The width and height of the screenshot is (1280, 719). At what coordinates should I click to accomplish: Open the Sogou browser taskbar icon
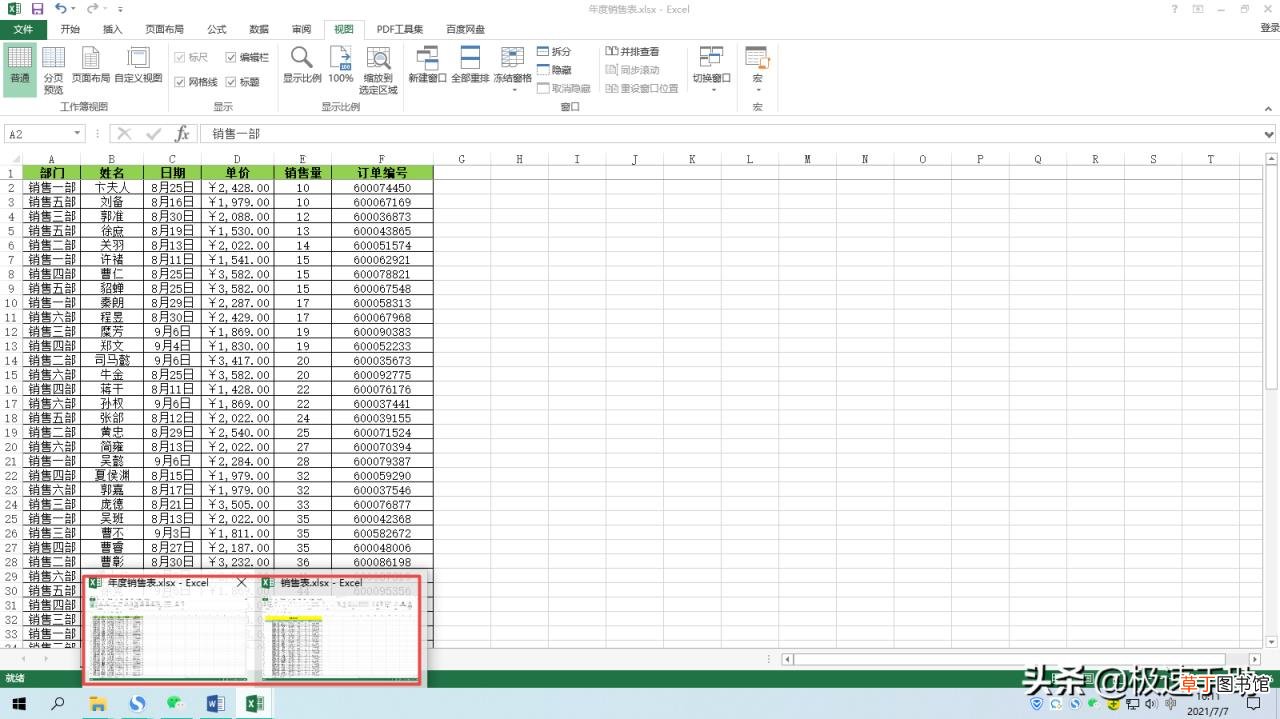pos(138,704)
